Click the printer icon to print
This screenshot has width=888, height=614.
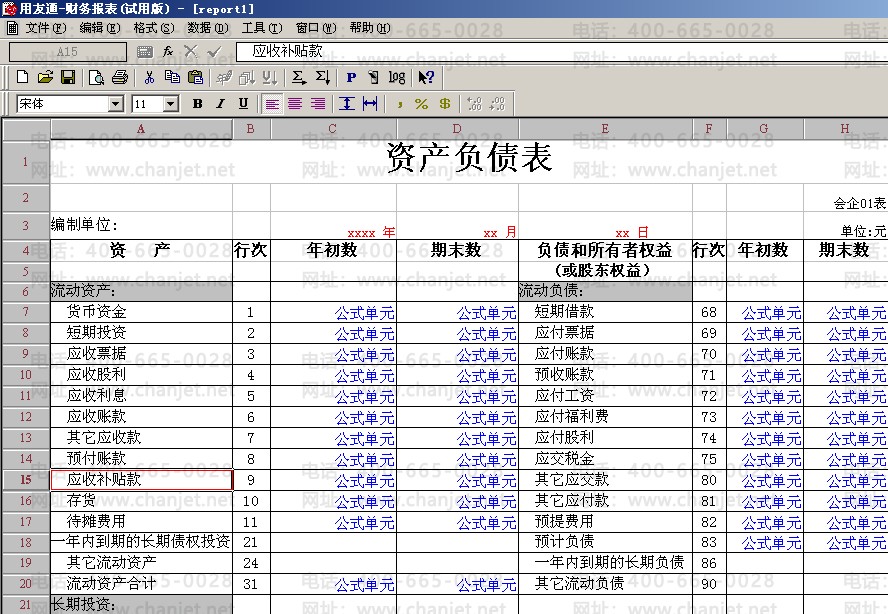[x=120, y=77]
